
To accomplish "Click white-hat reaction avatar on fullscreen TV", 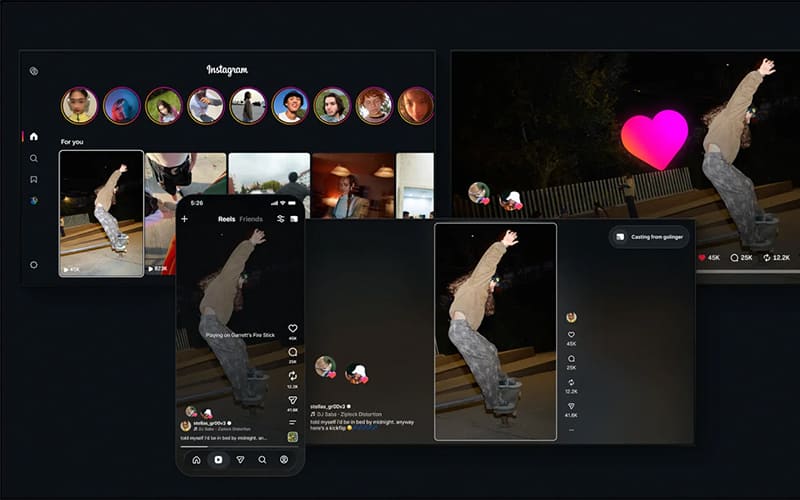I will pos(511,201).
